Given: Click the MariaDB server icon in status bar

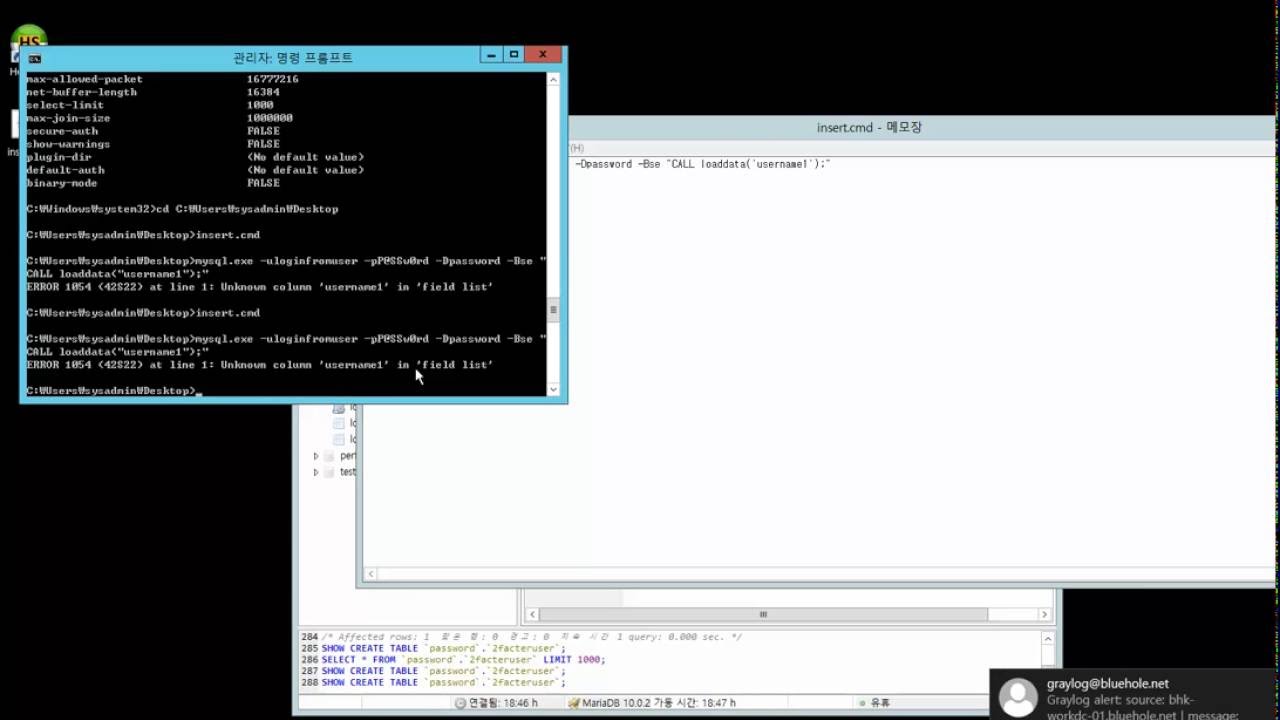Looking at the screenshot, I should coord(573,703).
